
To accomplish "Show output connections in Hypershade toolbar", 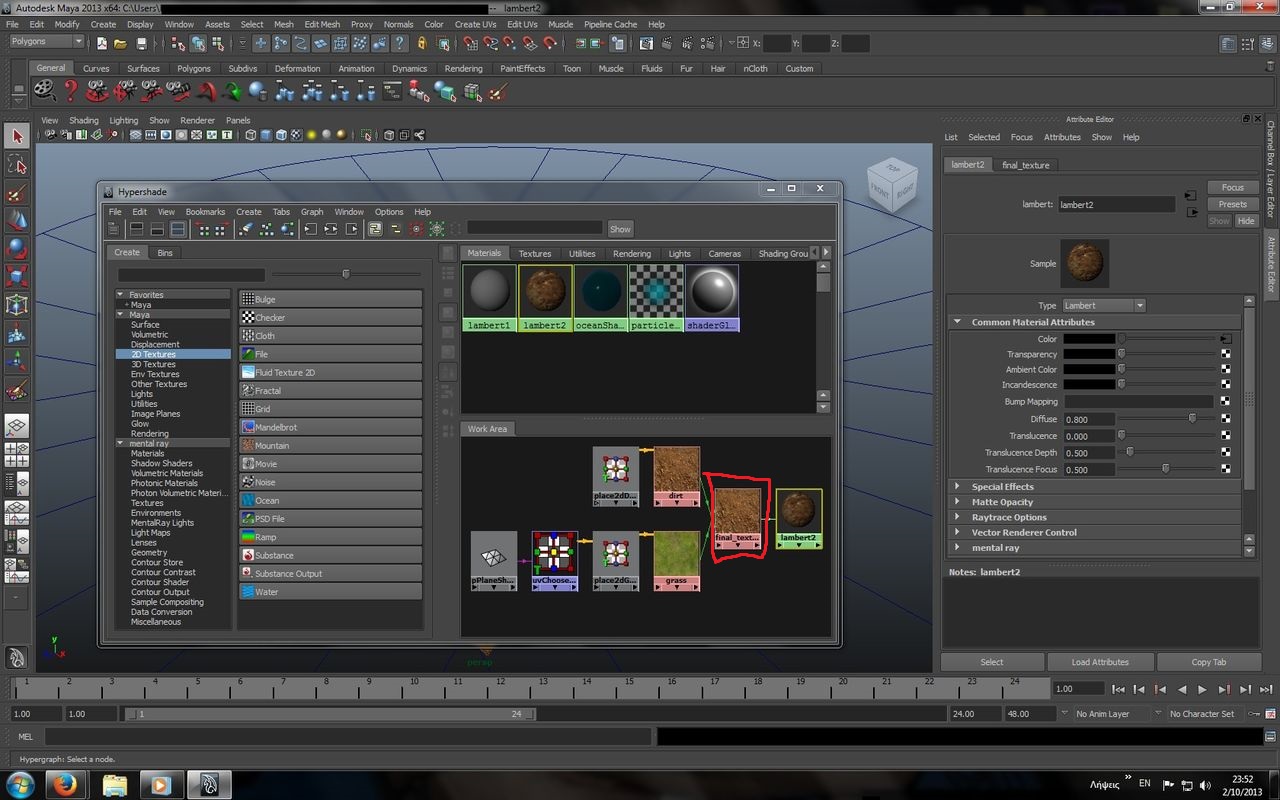I will coord(351,229).
